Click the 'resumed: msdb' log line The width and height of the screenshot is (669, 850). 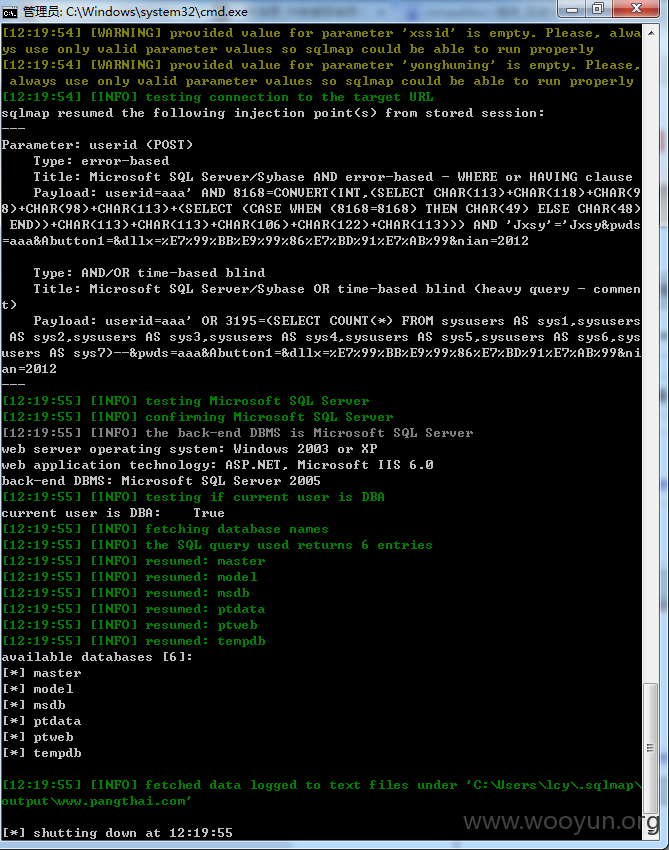coord(126,593)
